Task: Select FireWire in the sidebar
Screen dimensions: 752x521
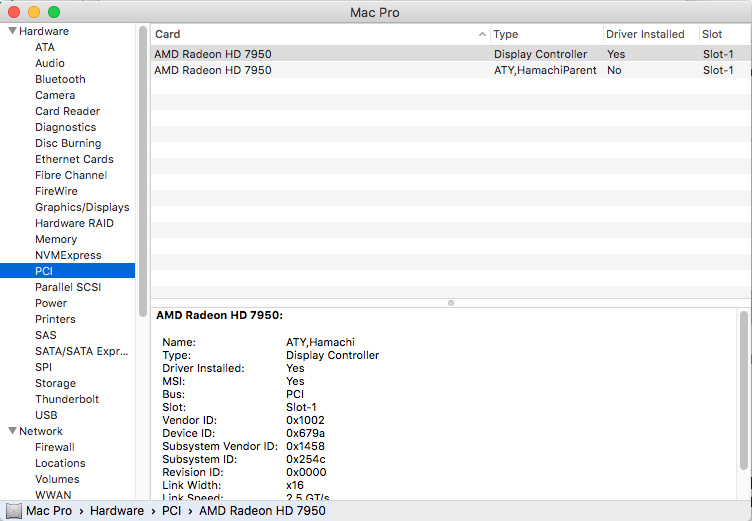Action: click(56, 191)
